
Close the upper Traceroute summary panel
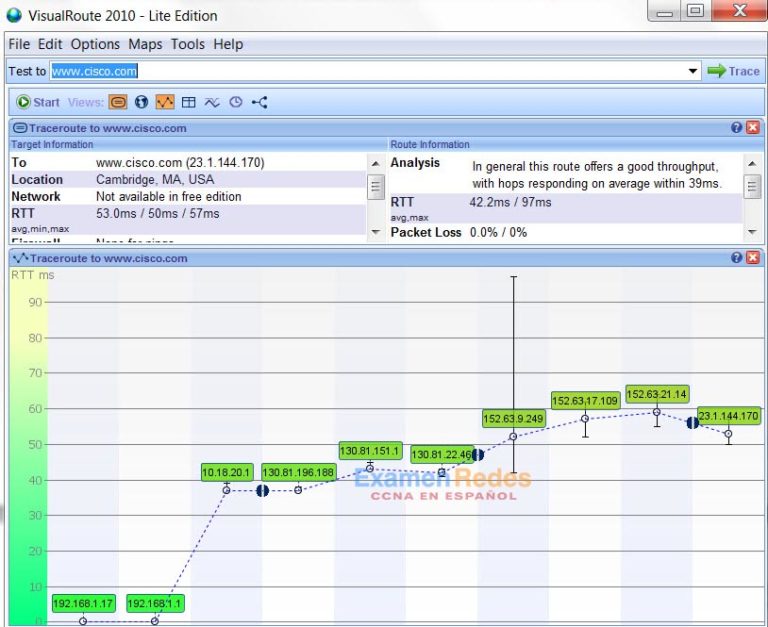click(752, 128)
